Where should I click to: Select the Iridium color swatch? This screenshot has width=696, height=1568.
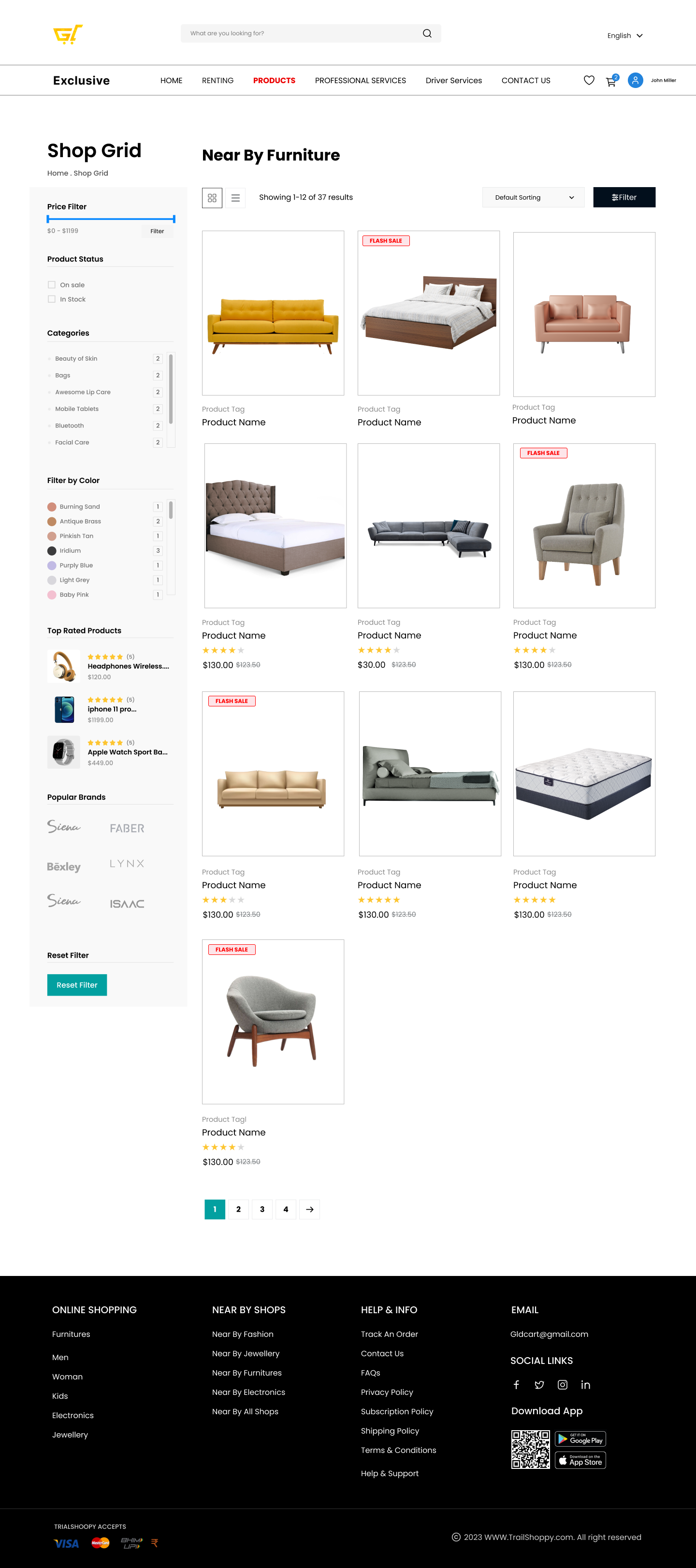point(52,551)
